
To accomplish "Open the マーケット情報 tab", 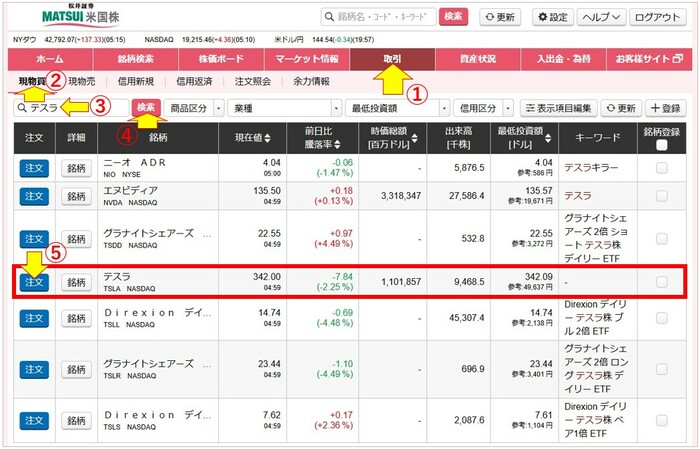I will tap(307, 59).
